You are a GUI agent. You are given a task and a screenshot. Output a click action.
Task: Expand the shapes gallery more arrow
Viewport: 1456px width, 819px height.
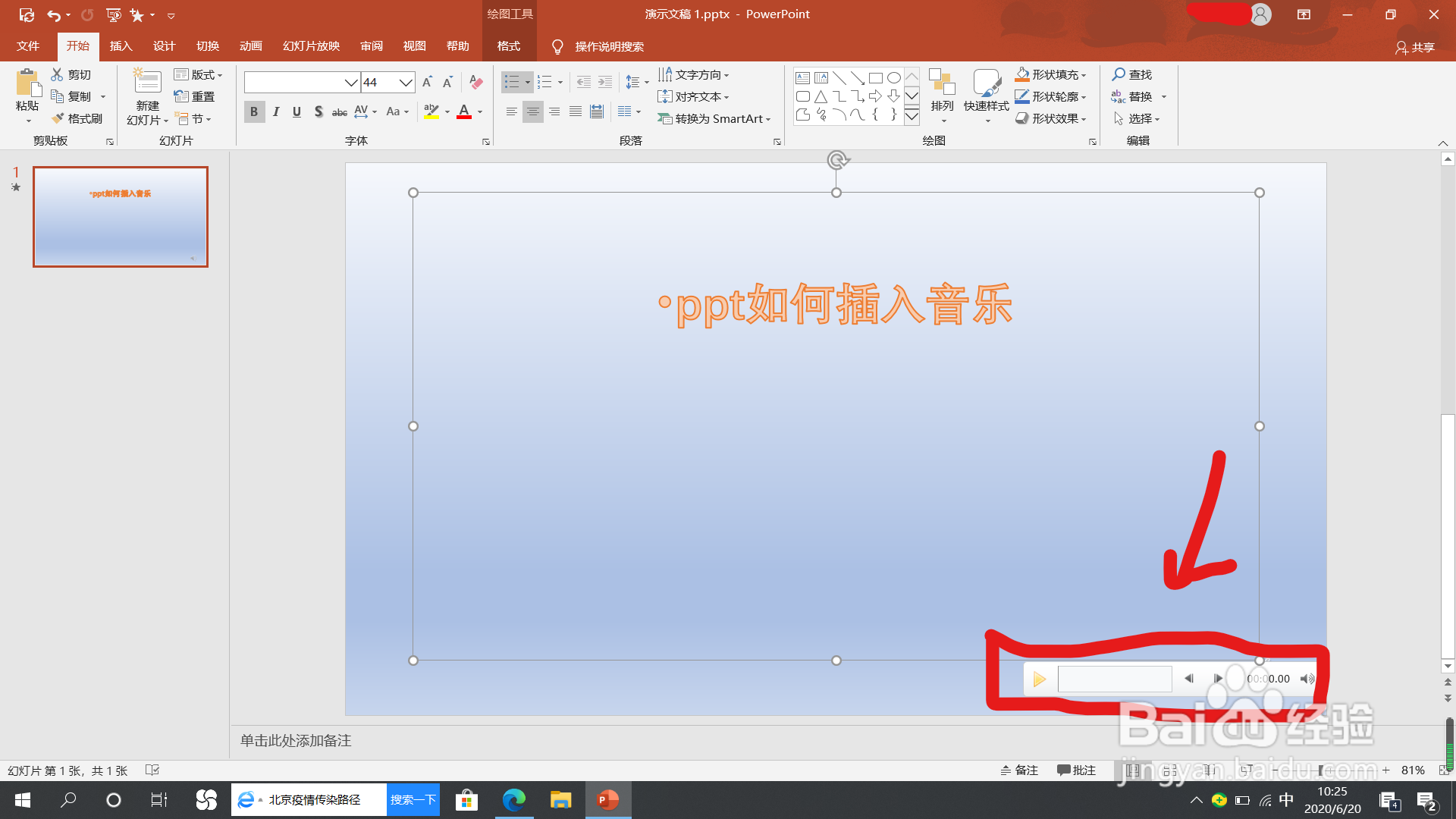[x=912, y=116]
